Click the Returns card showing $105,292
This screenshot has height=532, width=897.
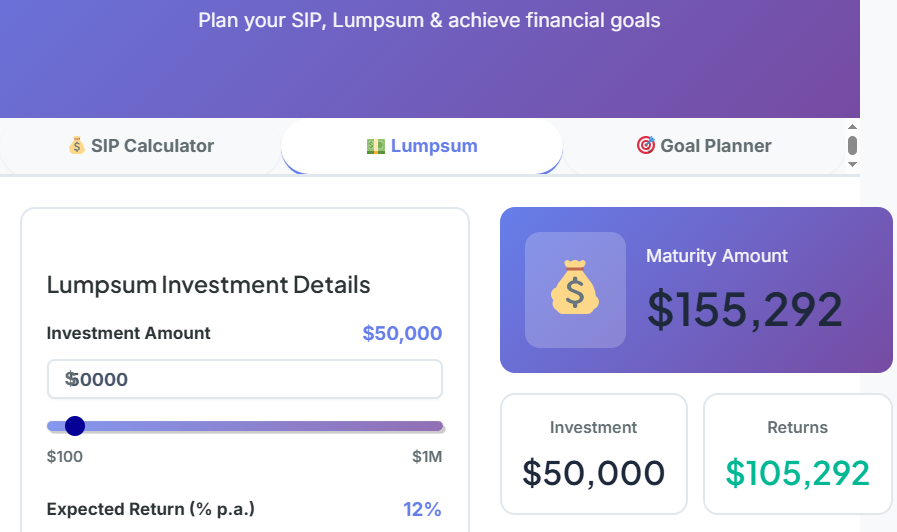[797, 453]
